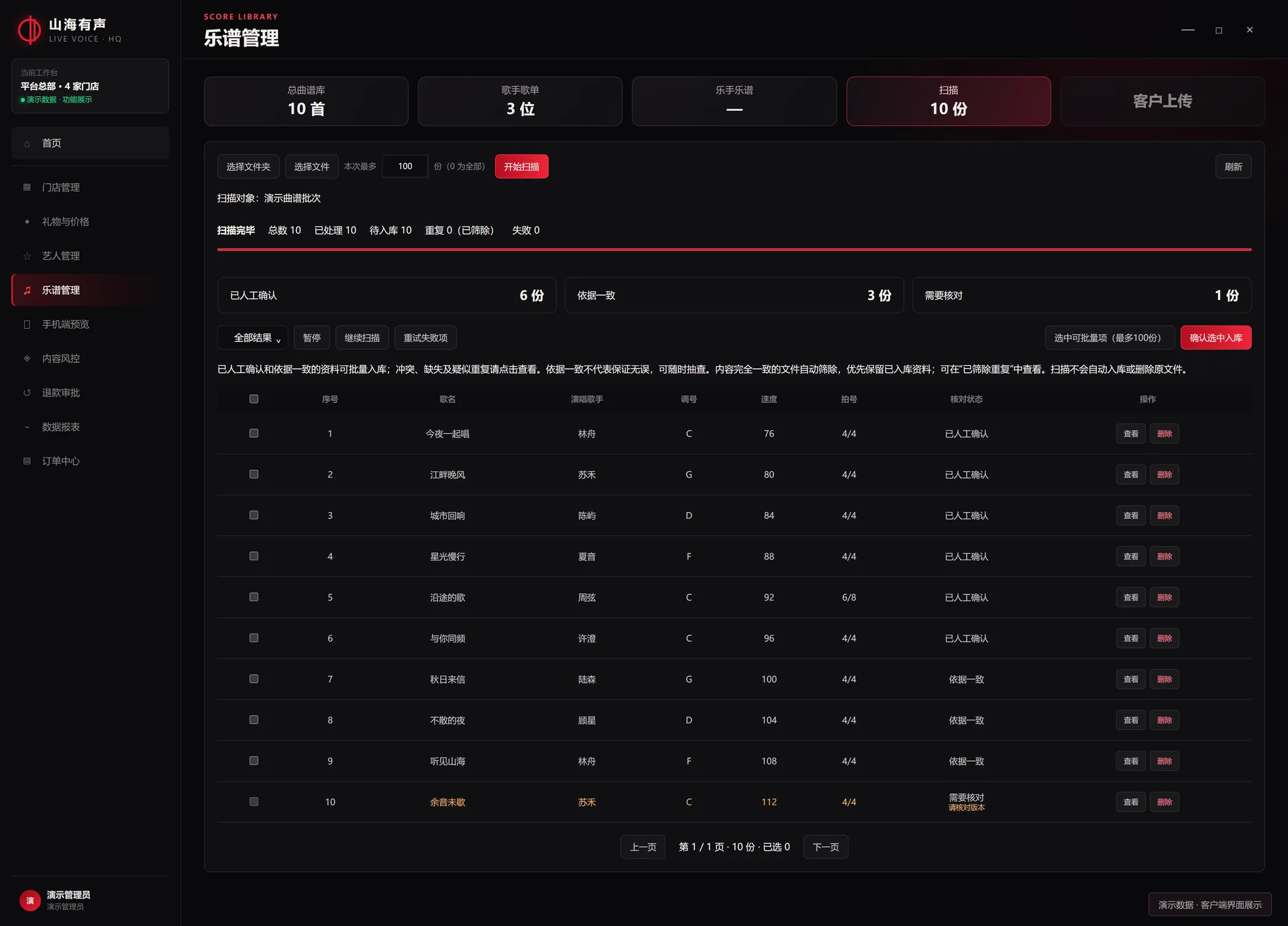Switch to the 总曲谱库 tab
Viewport: 1288px width, 926px height.
306,101
